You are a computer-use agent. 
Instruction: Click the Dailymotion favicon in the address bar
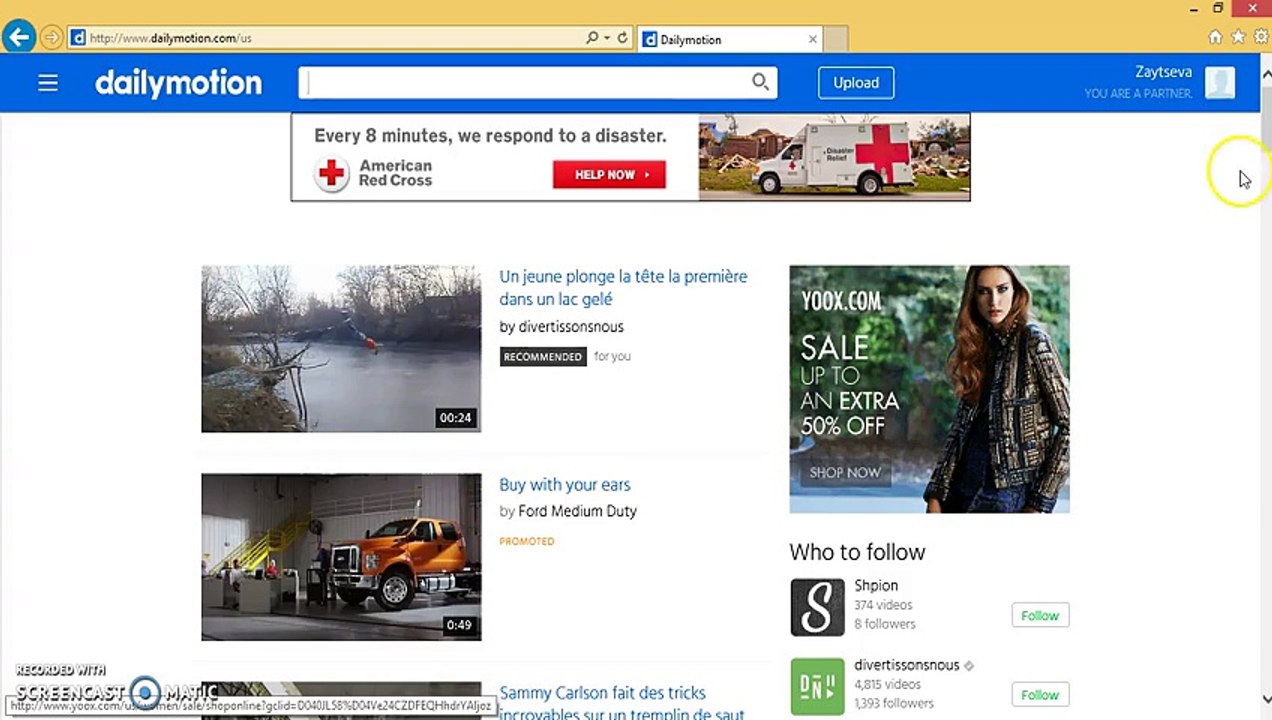click(x=78, y=39)
